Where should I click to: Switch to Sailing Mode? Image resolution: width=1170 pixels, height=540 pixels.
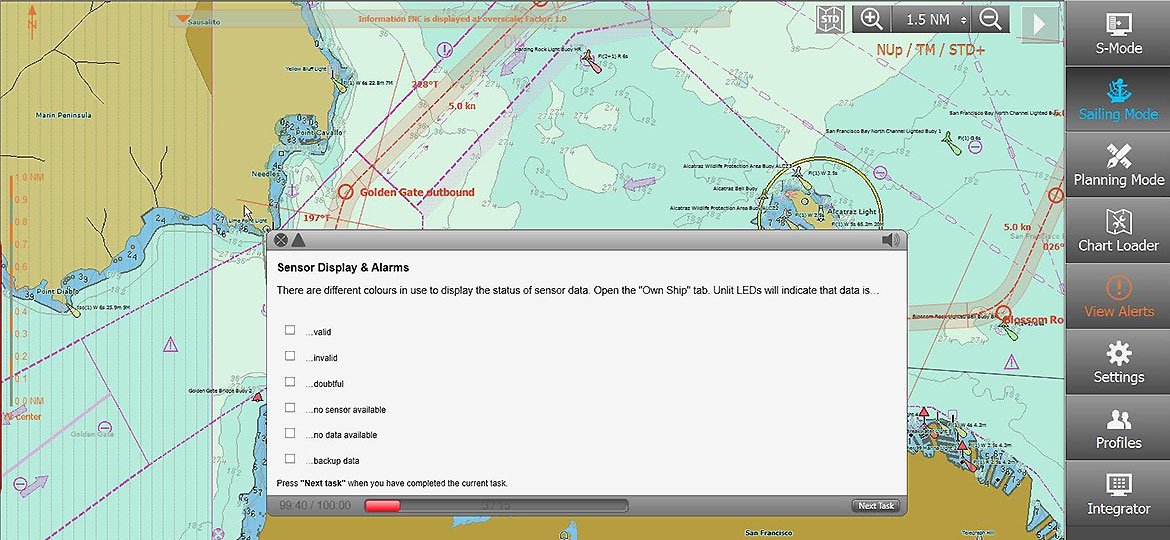(x=1118, y=98)
